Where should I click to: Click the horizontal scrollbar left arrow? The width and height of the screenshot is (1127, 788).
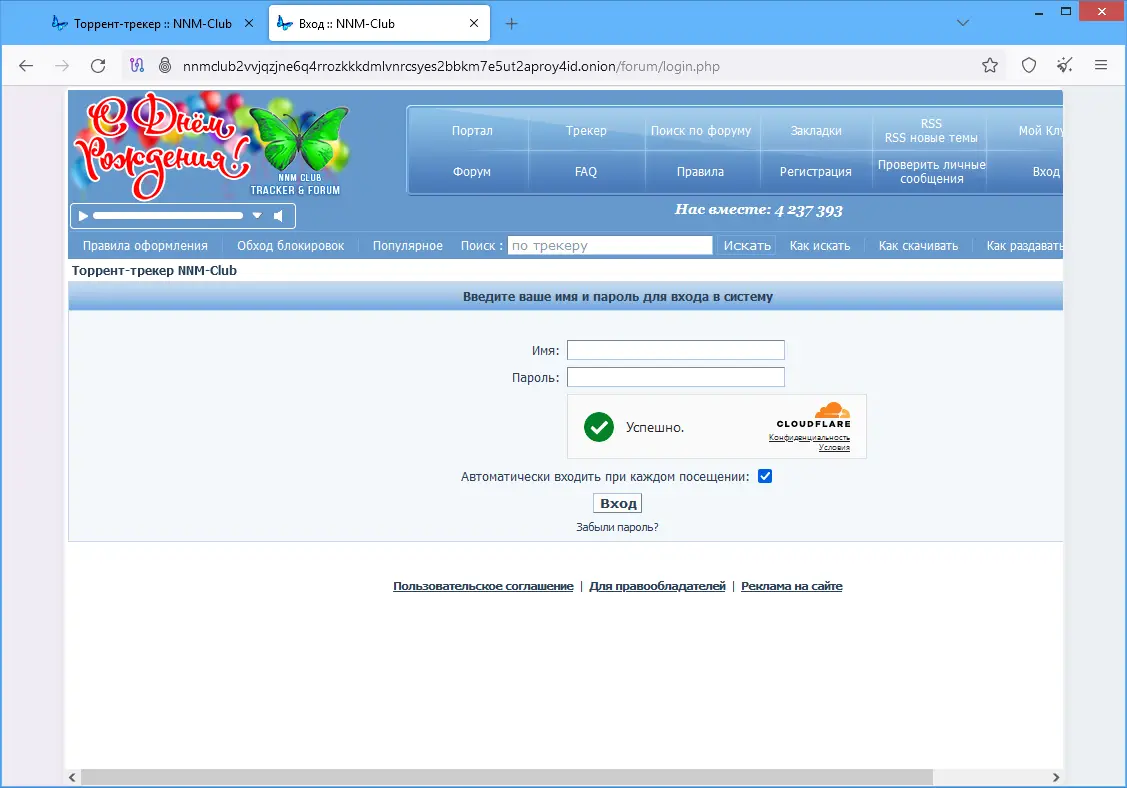pos(72,777)
